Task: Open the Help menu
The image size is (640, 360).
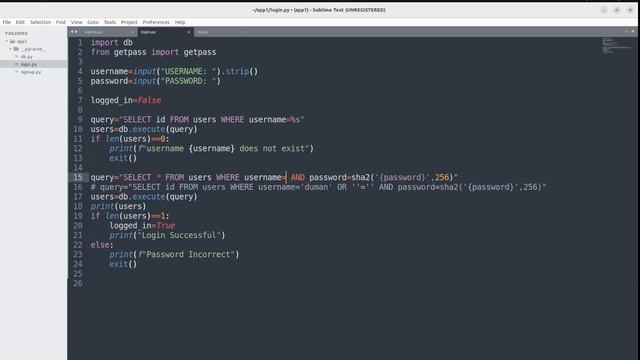Action: pos(180,22)
